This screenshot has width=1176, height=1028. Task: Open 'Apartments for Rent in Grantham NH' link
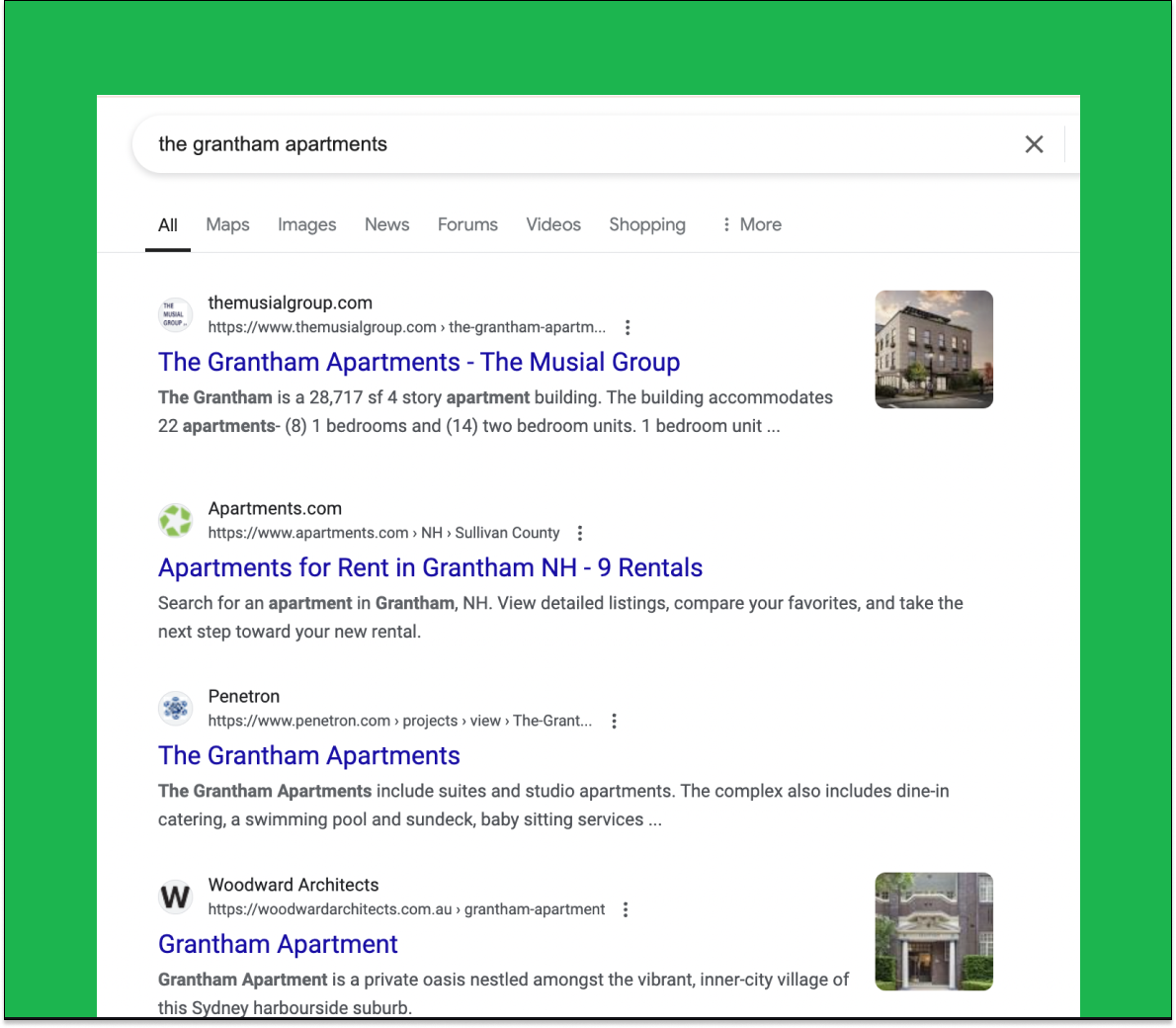click(x=430, y=567)
